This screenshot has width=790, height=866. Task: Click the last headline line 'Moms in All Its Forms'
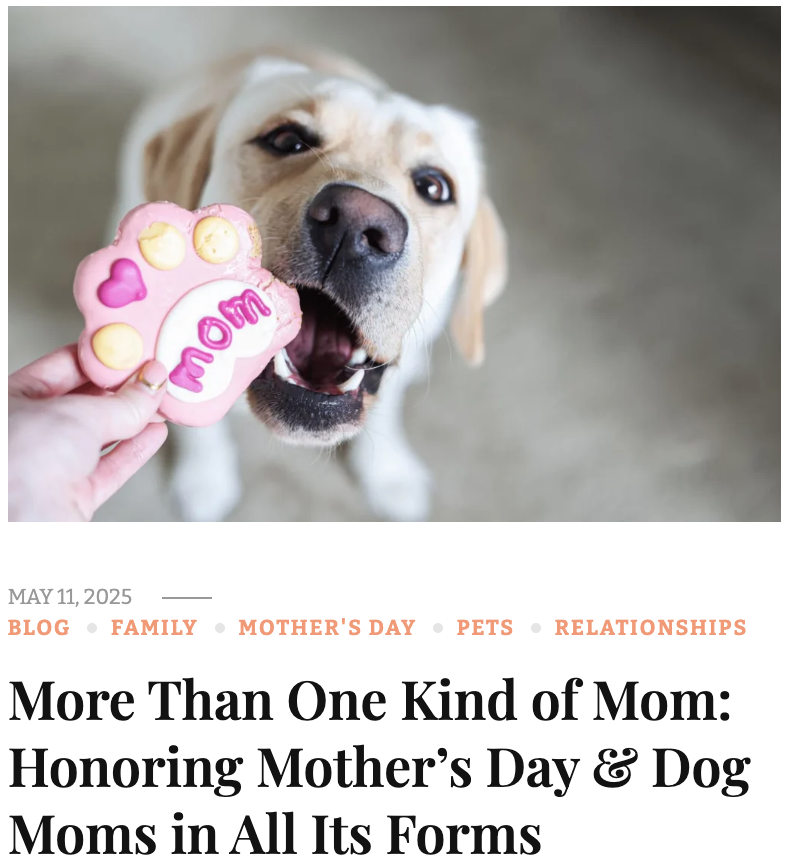click(275, 834)
